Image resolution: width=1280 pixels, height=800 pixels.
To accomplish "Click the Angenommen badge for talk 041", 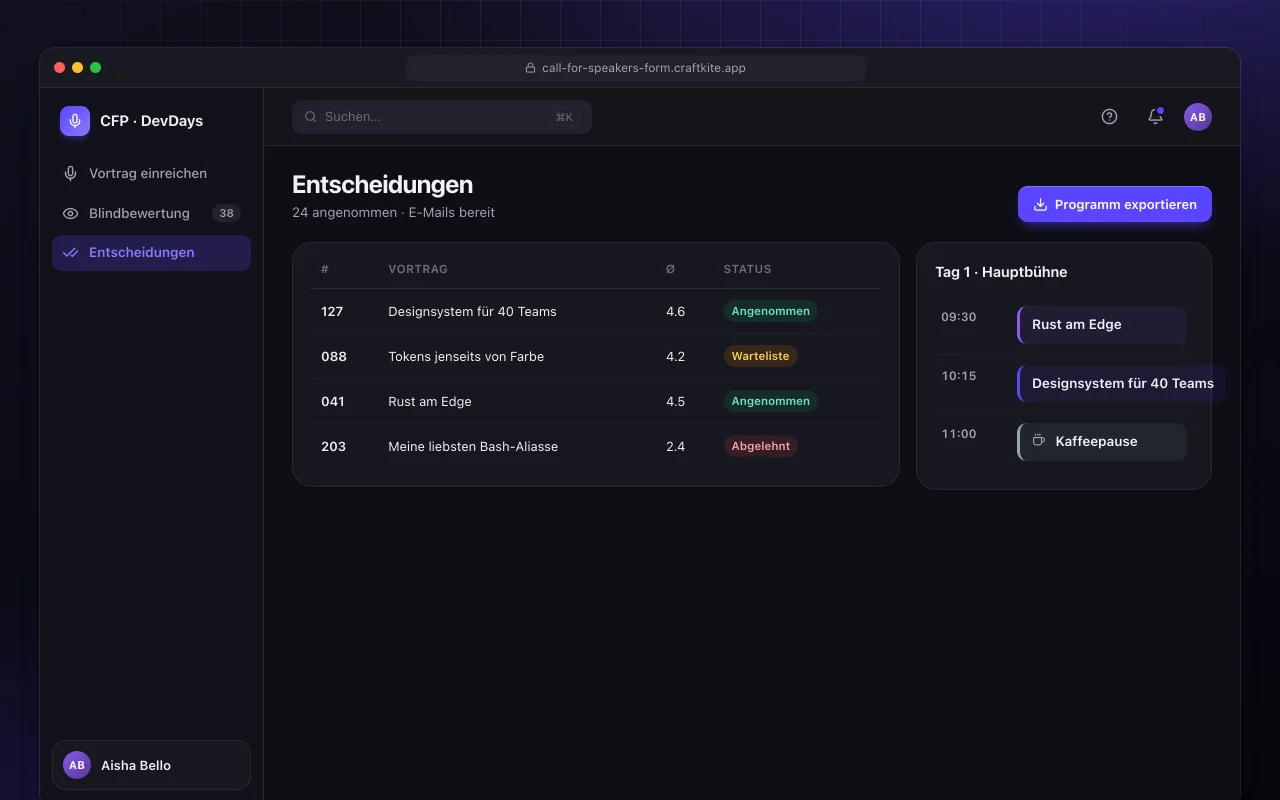I will (770, 401).
